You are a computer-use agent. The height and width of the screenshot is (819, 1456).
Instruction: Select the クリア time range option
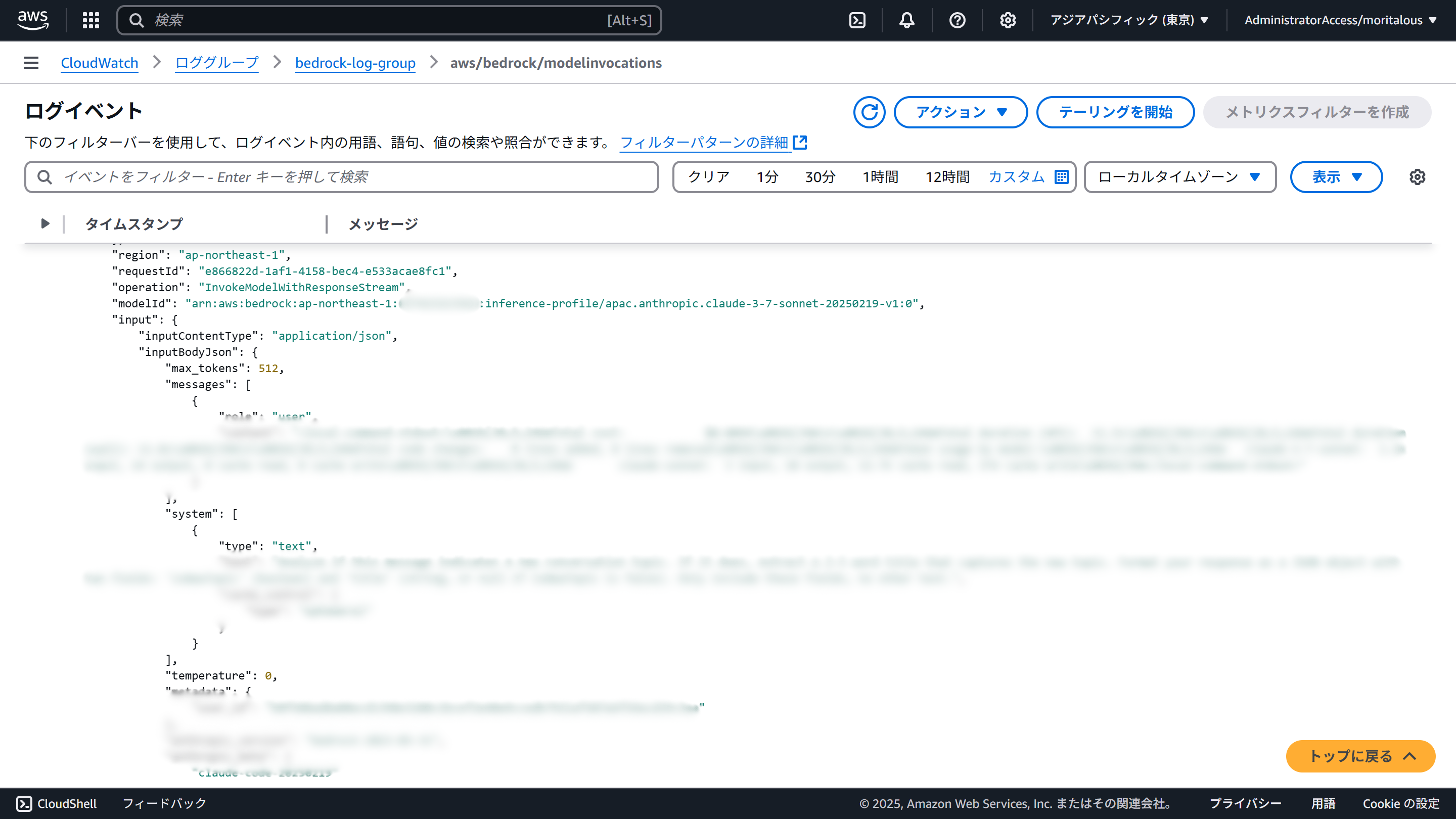709,177
